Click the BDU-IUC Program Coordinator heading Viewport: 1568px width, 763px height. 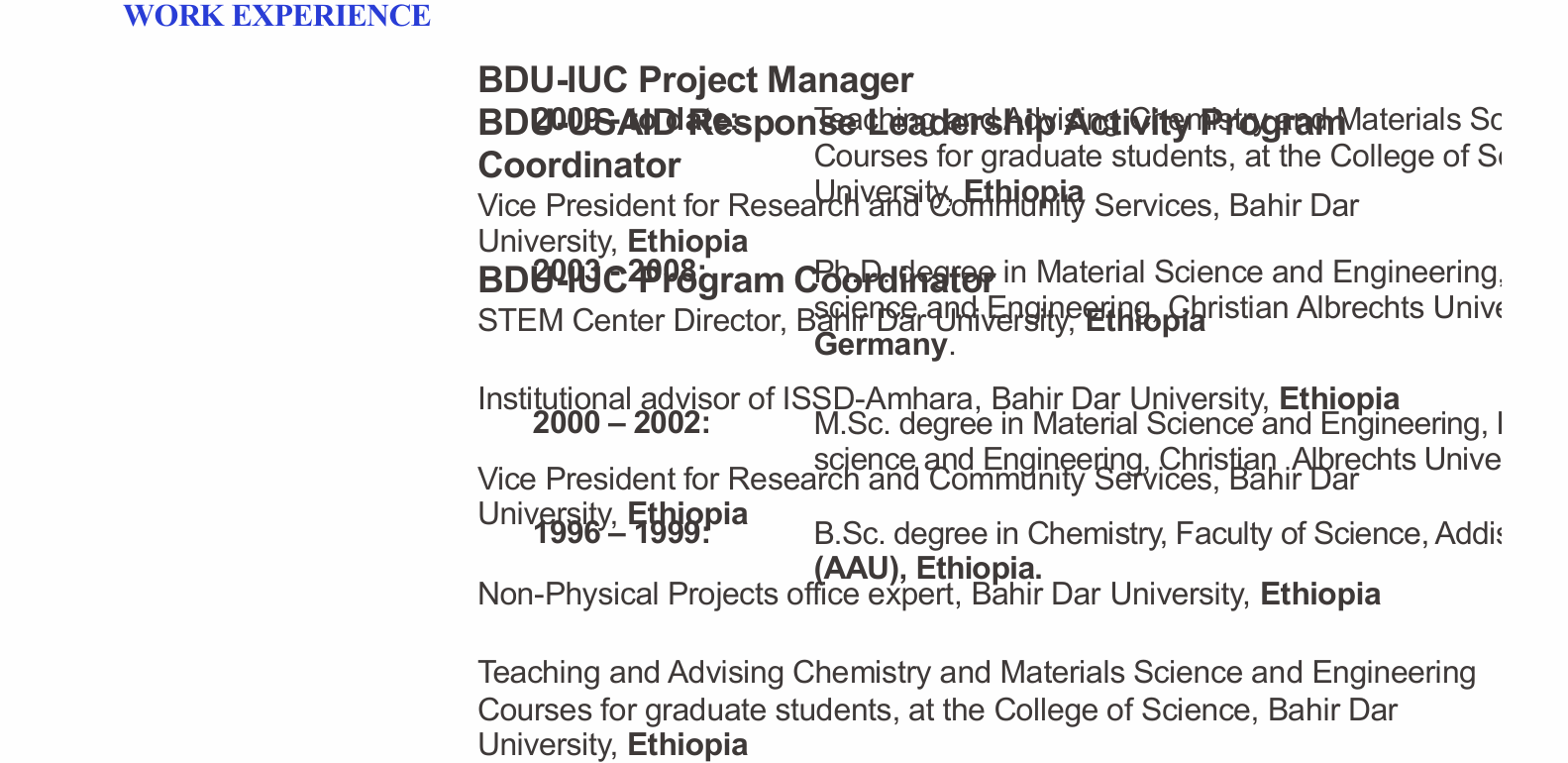click(x=735, y=281)
